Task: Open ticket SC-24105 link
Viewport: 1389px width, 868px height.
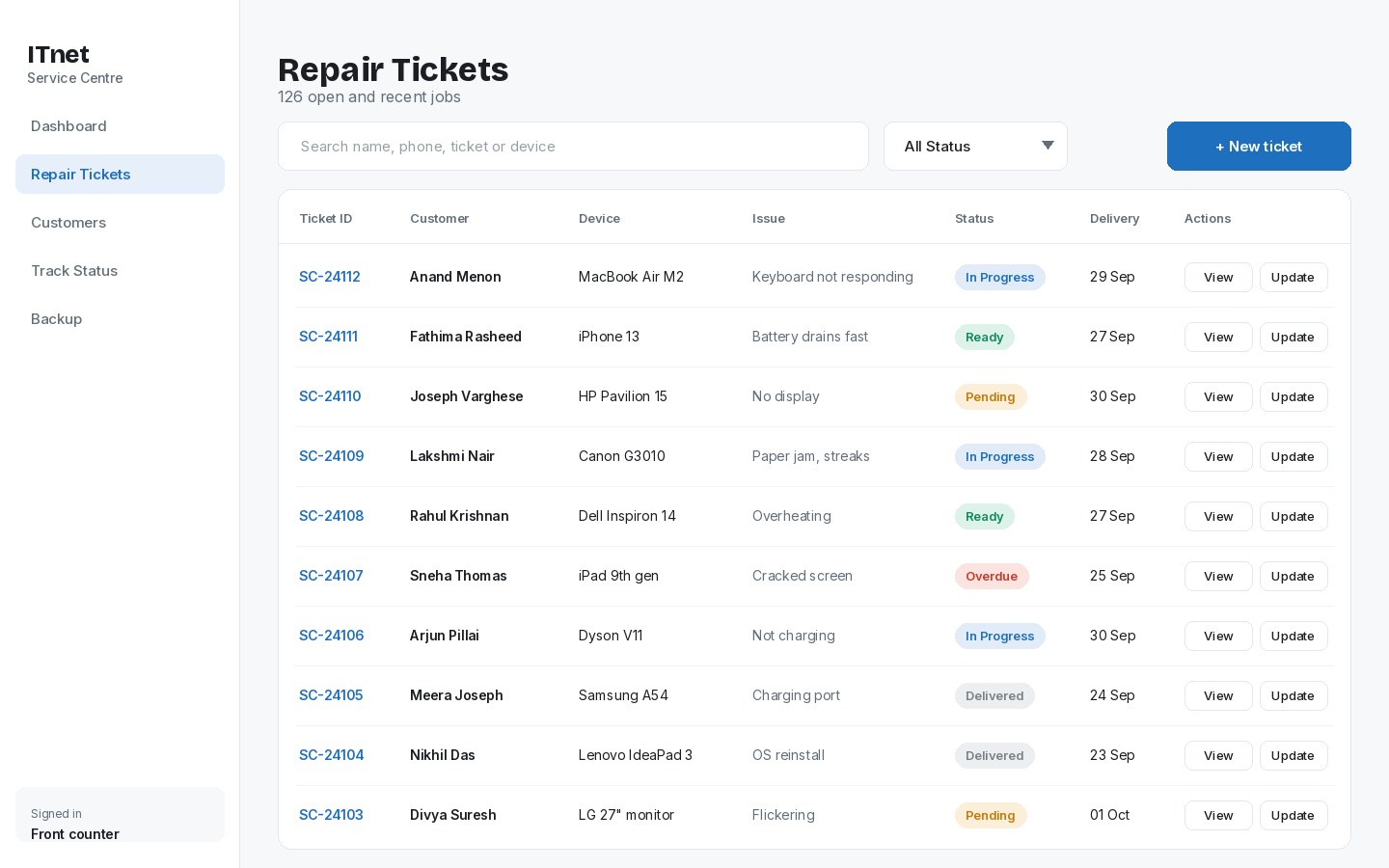Action: 331,695
